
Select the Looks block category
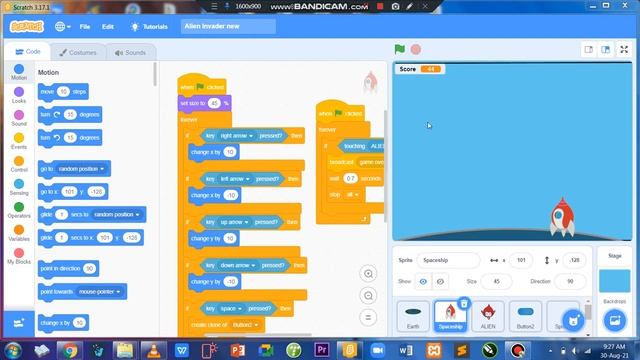(x=19, y=95)
